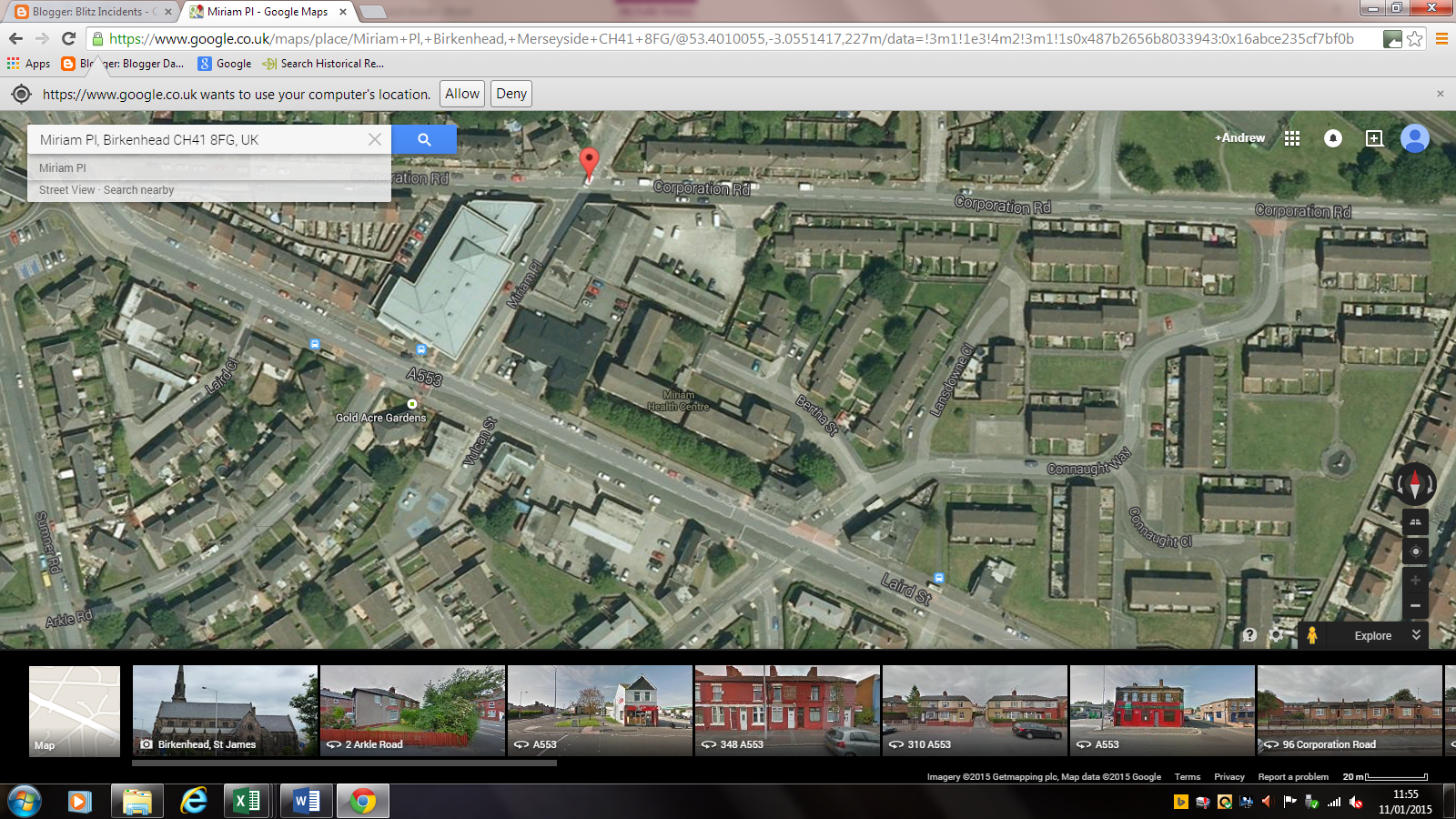Open the 348 A553 Street View thumbnail
The image size is (1456, 819).
pos(787,711)
